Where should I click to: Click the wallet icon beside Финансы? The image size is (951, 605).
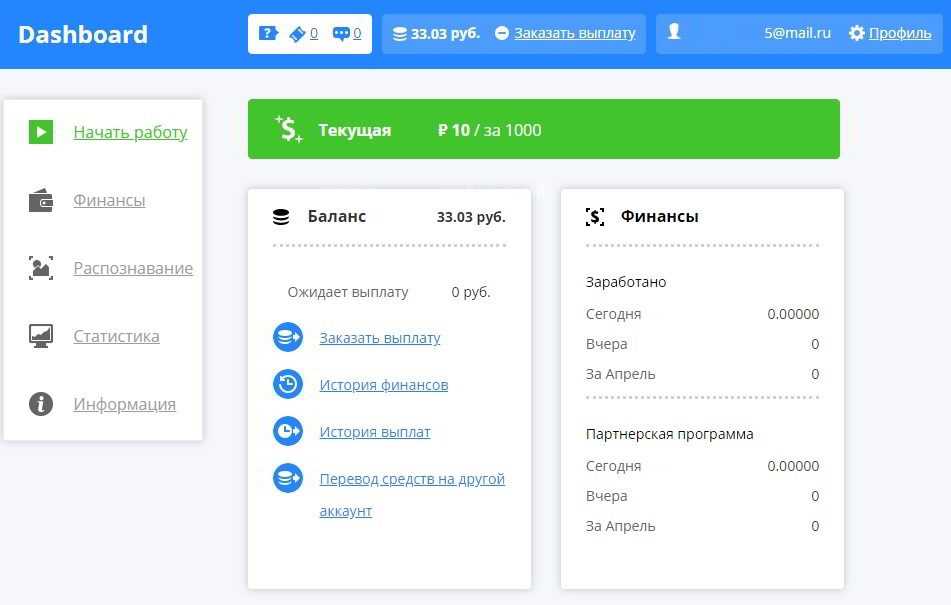tap(41, 201)
